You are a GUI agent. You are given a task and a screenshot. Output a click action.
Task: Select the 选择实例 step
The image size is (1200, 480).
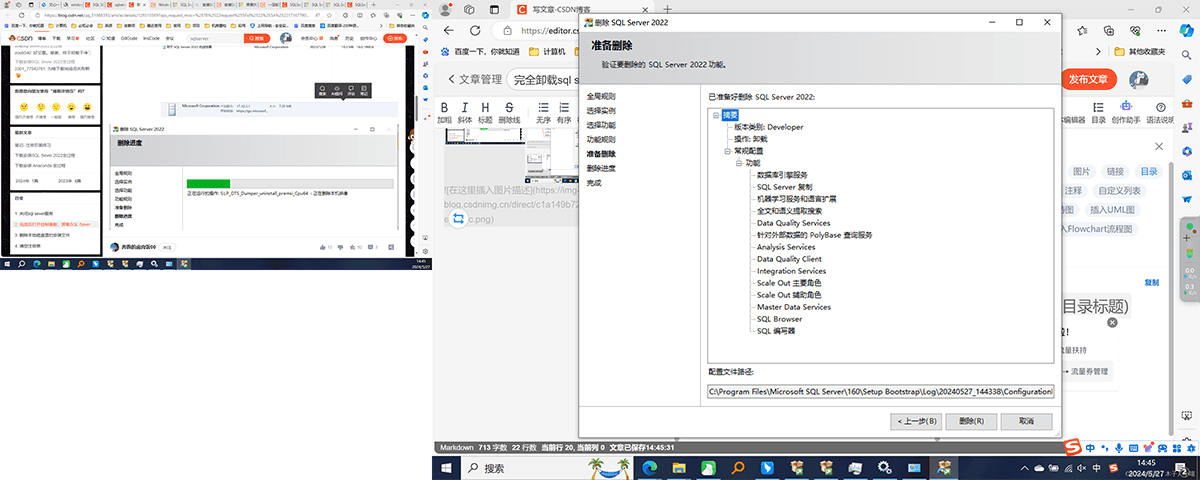[601, 111]
